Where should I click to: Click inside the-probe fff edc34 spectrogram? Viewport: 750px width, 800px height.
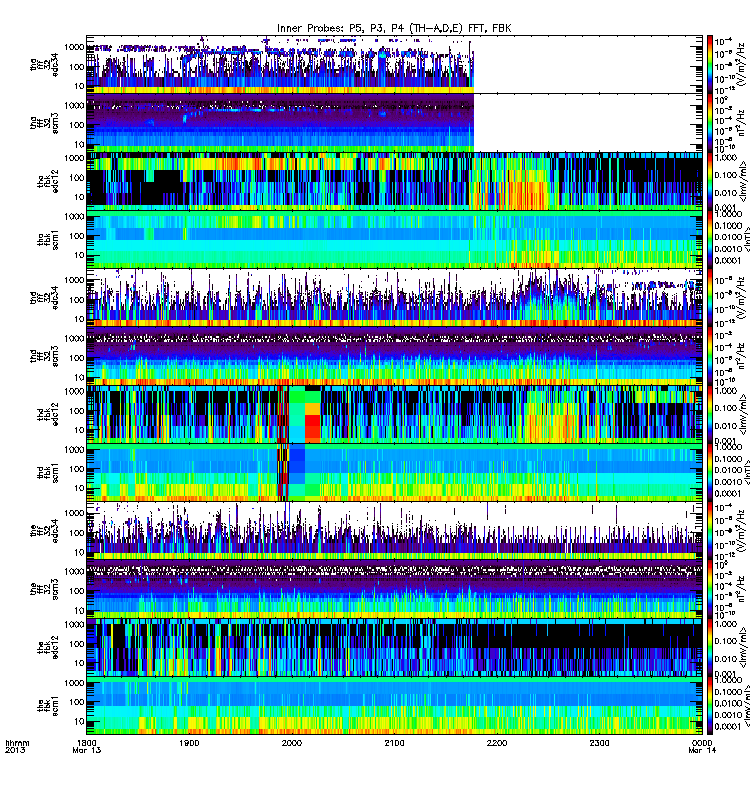(x=394, y=531)
